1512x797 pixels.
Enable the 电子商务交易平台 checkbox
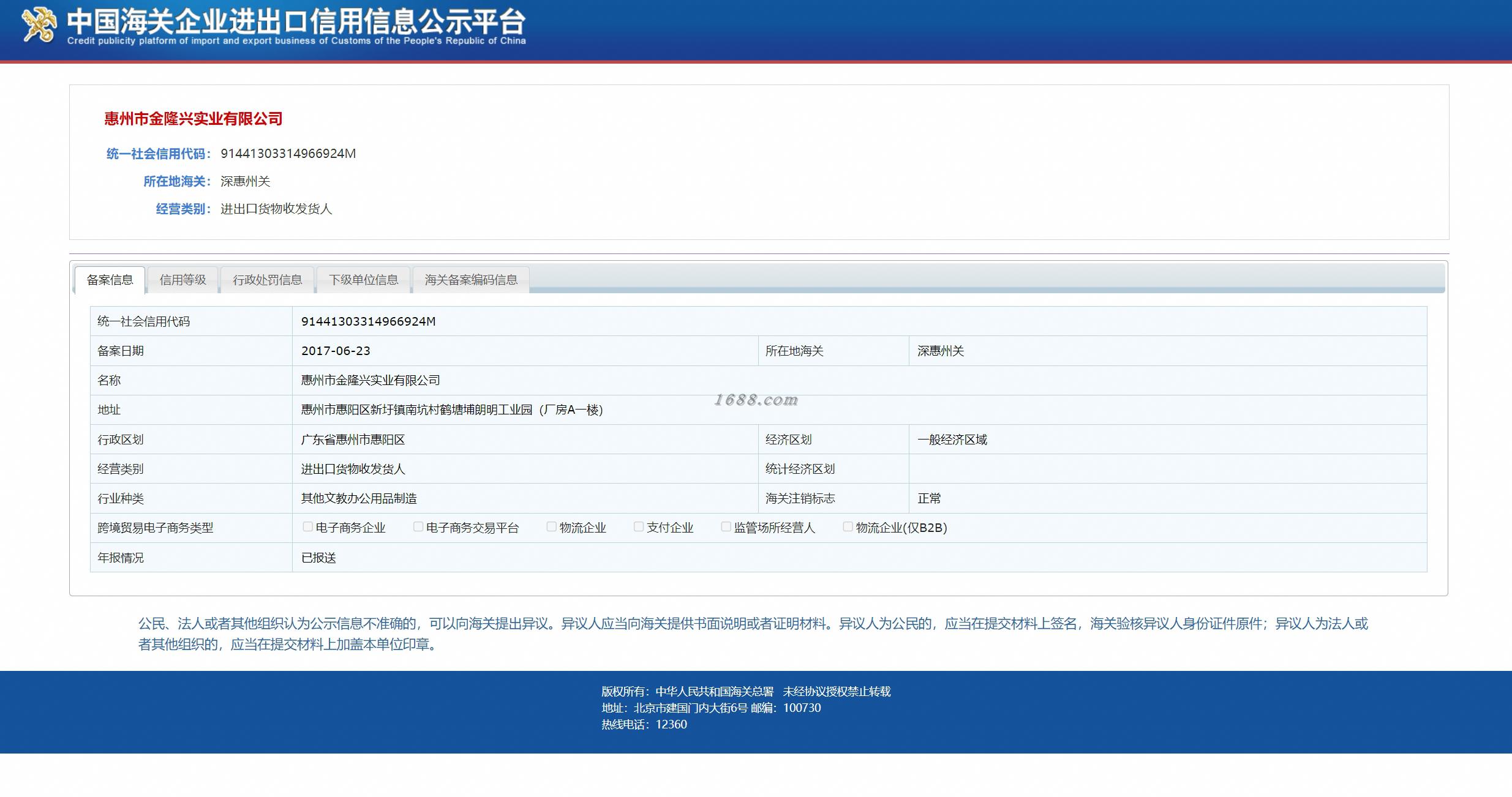(x=418, y=526)
